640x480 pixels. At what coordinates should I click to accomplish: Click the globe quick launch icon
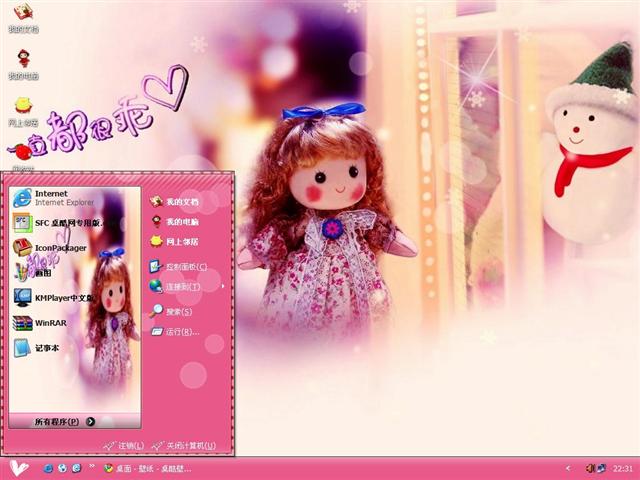62,468
